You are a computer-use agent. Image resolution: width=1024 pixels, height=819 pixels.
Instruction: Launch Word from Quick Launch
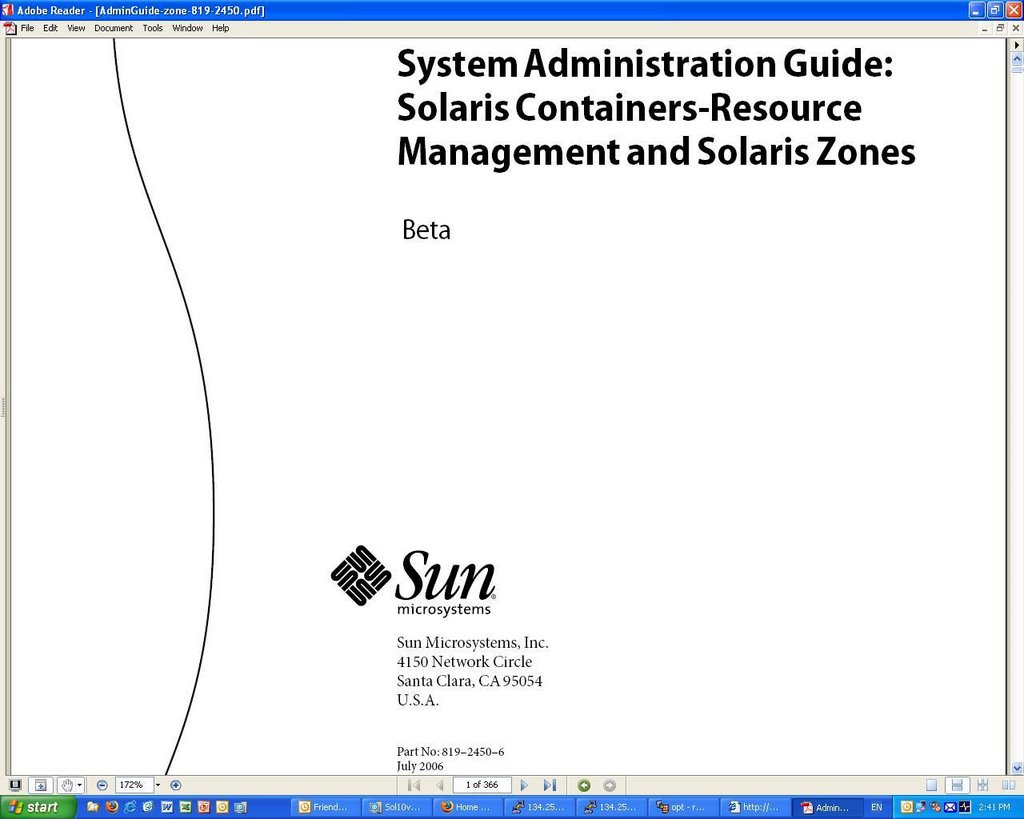click(x=167, y=807)
